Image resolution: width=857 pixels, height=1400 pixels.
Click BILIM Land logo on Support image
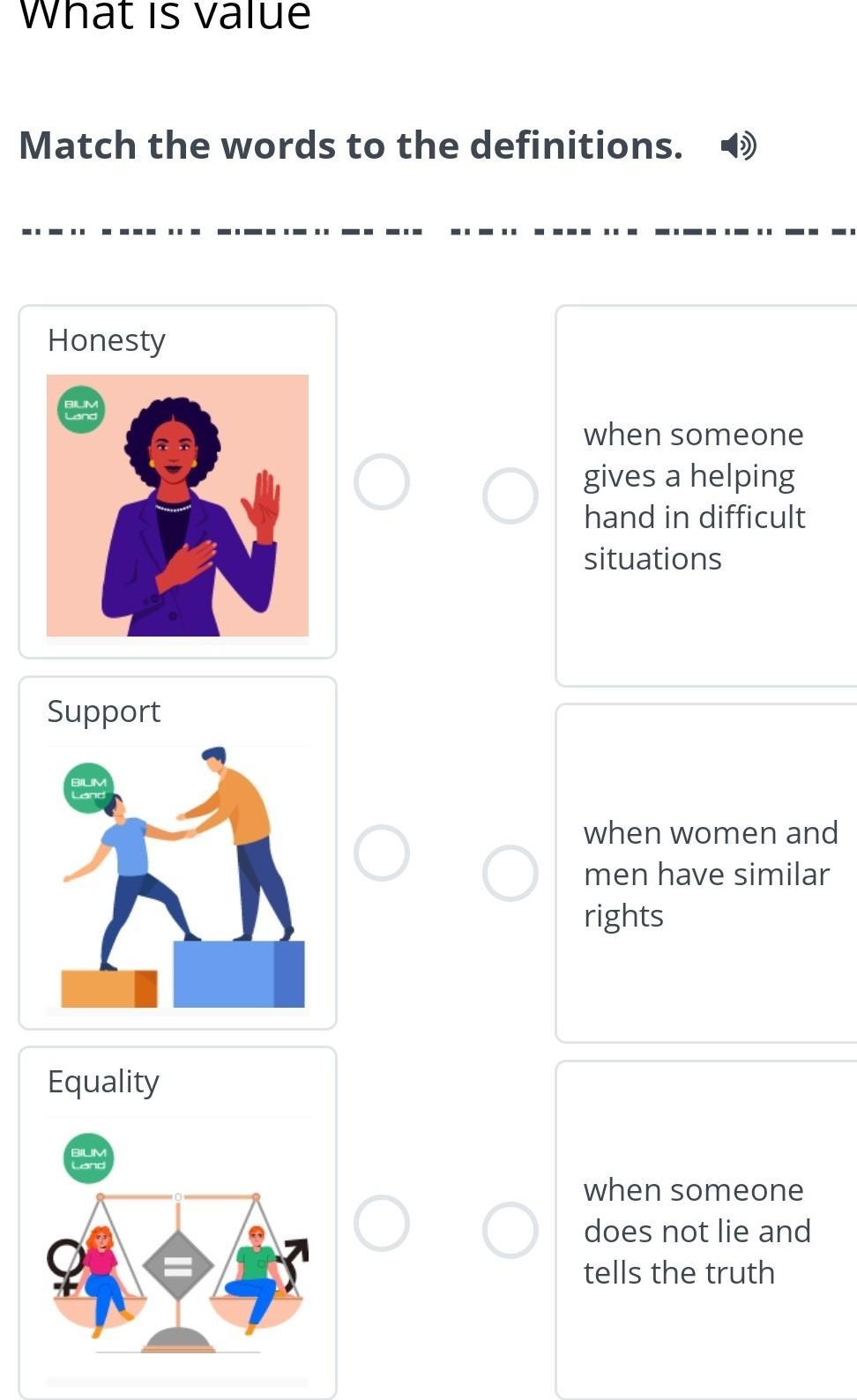pos(88,787)
